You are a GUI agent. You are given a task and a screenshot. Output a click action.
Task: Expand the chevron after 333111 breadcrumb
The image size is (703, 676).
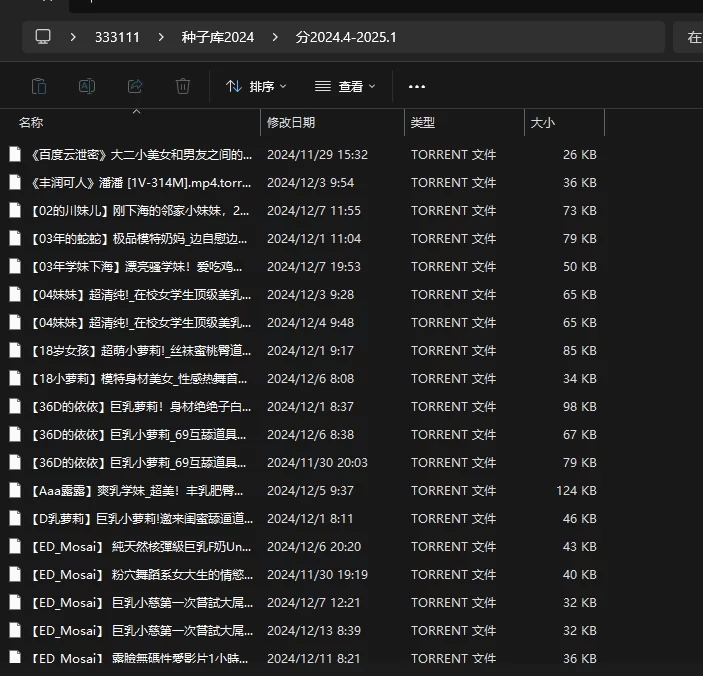160,37
